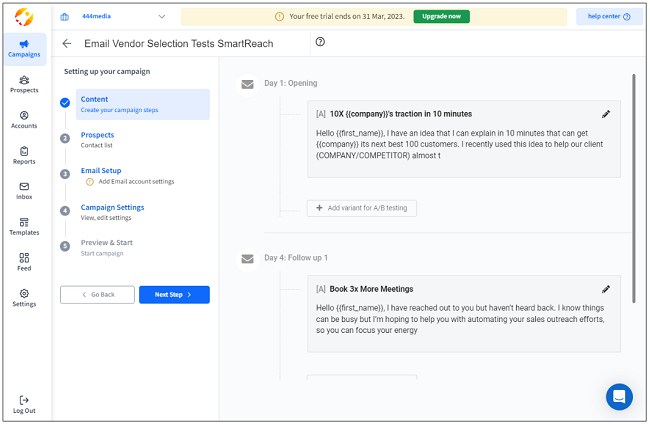Screen dimensions: 650x425
Task: Click Add variant for A/B testing
Action: (x=361, y=208)
